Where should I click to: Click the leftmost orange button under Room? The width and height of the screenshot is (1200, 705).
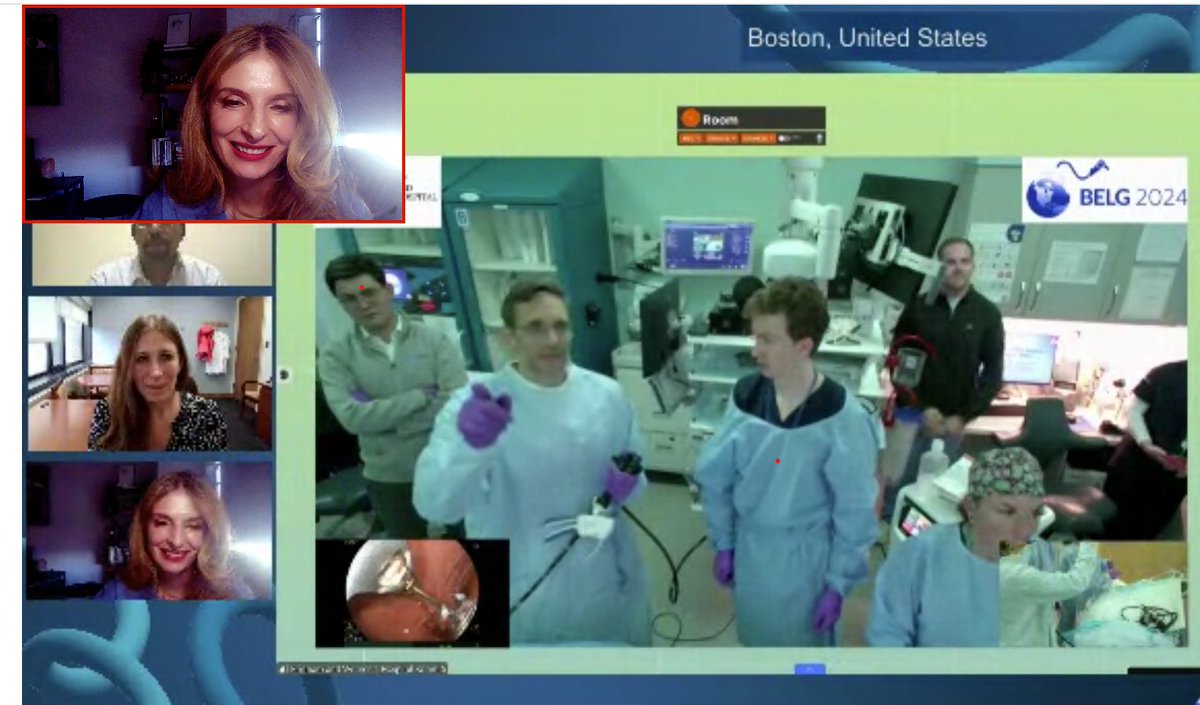(691, 138)
